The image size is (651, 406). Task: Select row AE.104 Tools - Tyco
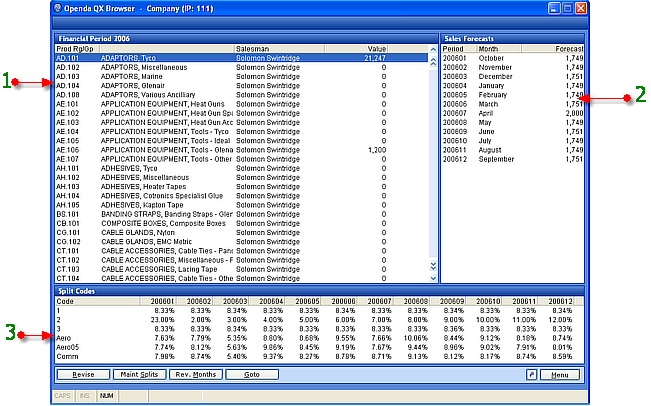(242, 132)
